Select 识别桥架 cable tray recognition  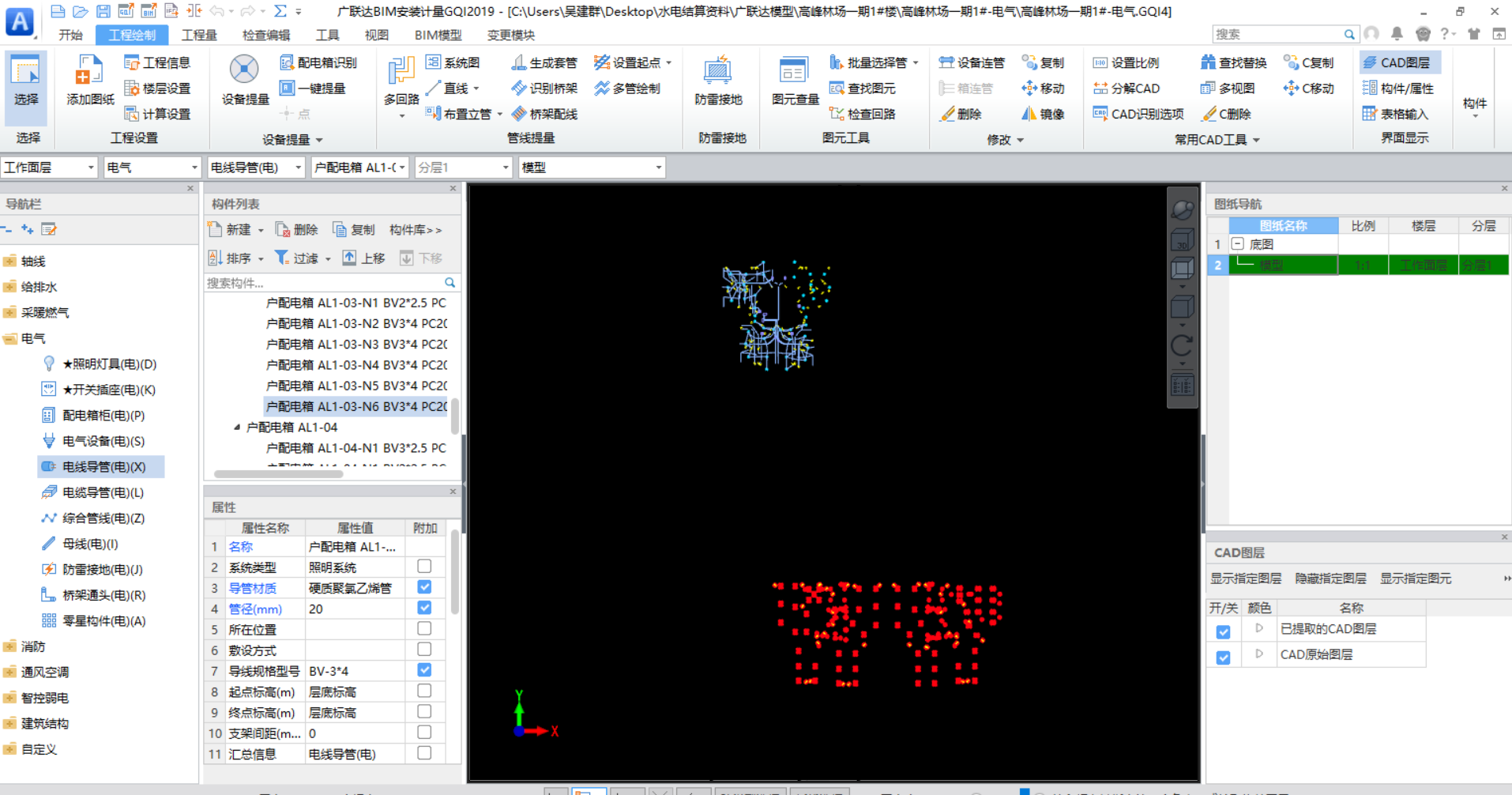544,89
